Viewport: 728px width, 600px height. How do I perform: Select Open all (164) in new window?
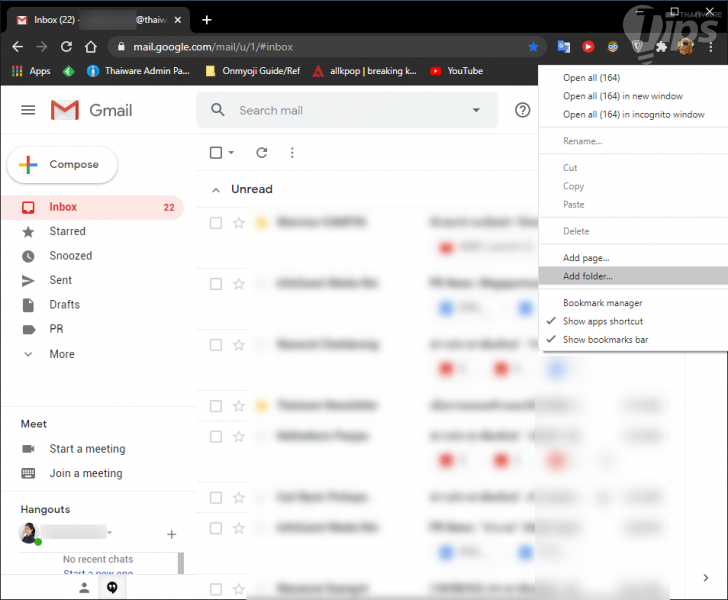(633, 96)
